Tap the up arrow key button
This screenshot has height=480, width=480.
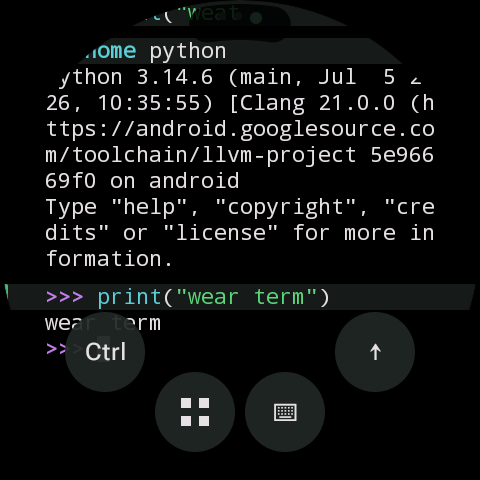[x=375, y=352]
